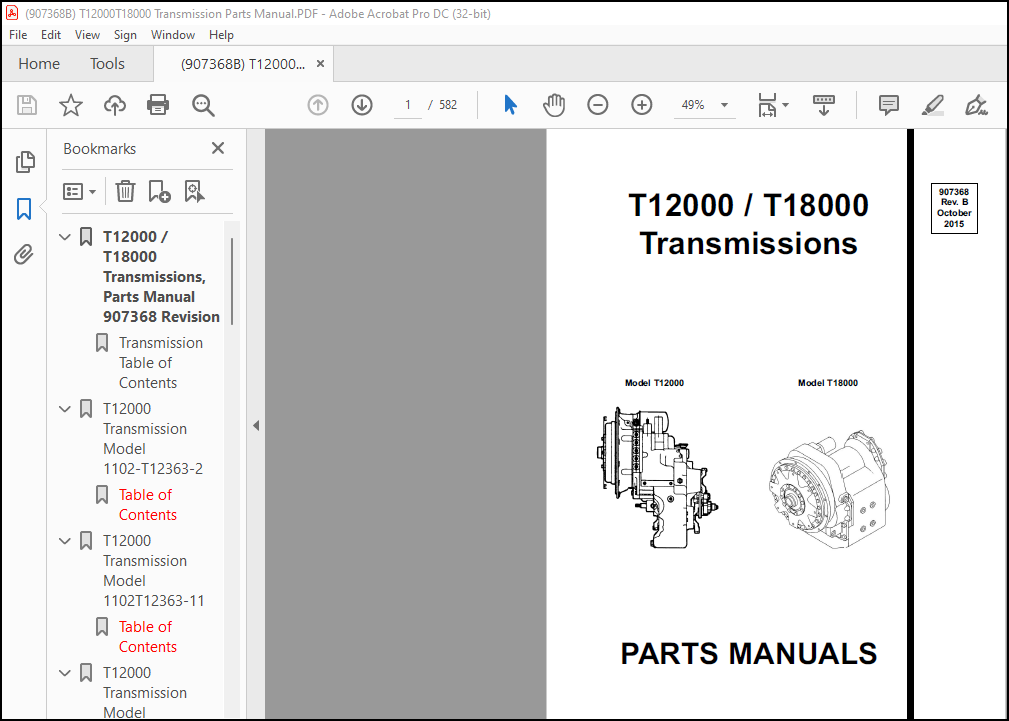The height and width of the screenshot is (721, 1009).
Task: Click the T12000 / T18000 Transmissions page title
Action: click(748, 224)
